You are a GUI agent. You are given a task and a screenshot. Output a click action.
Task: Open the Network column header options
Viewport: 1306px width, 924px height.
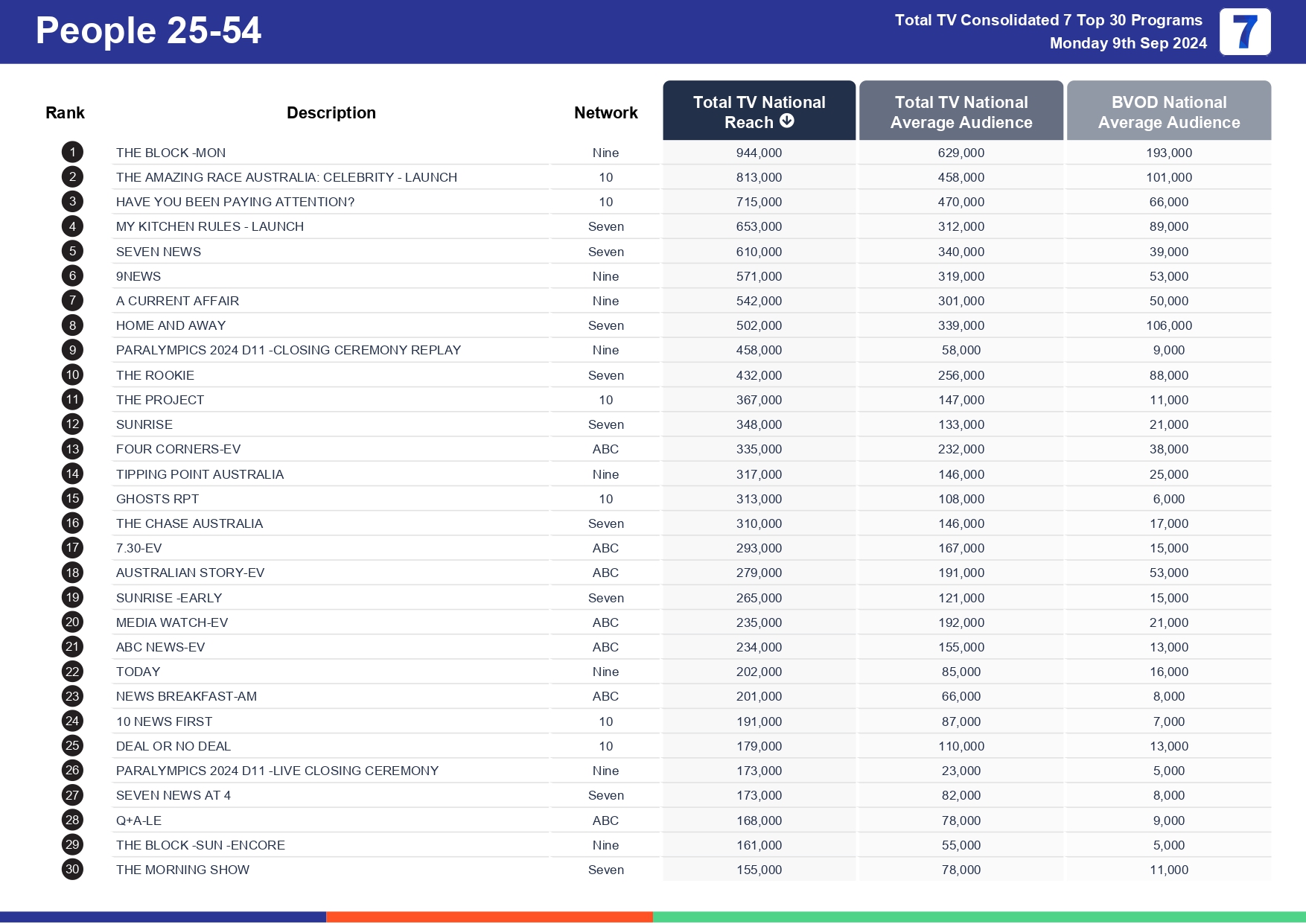coord(605,112)
